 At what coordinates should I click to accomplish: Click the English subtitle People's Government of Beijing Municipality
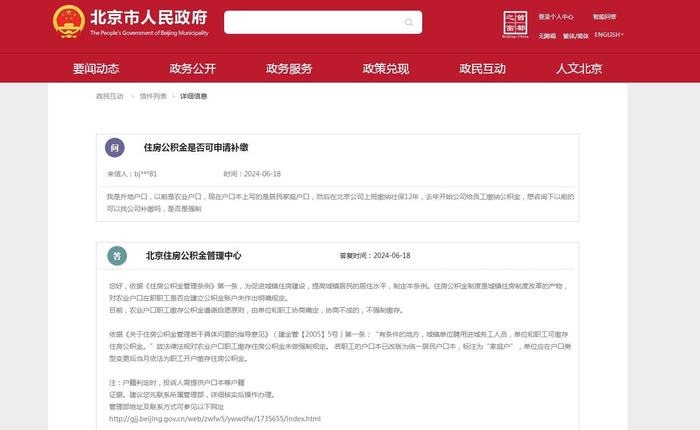[x=149, y=33]
